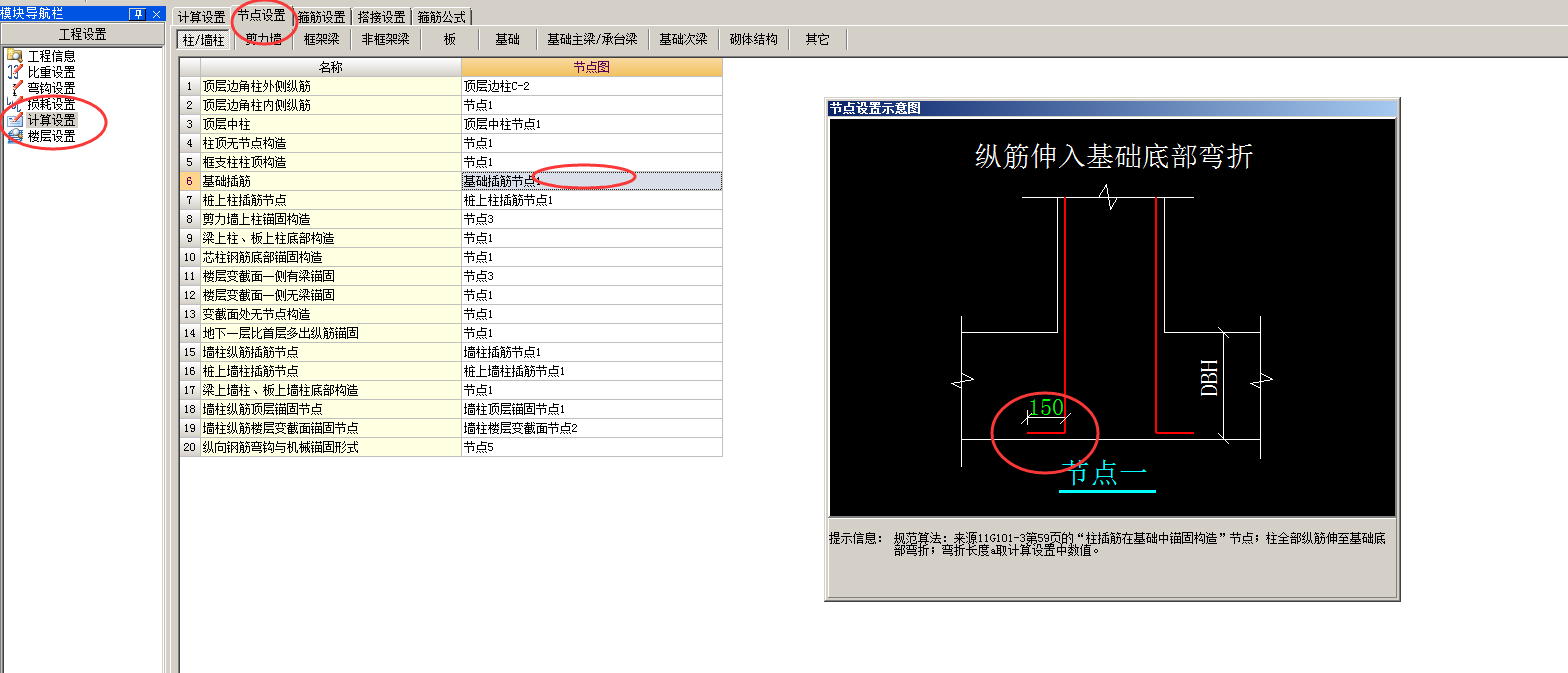Select row 墙柱纵筋插筋节点
The width and height of the screenshot is (1568, 673).
pyautogui.click(x=331, y=352)
